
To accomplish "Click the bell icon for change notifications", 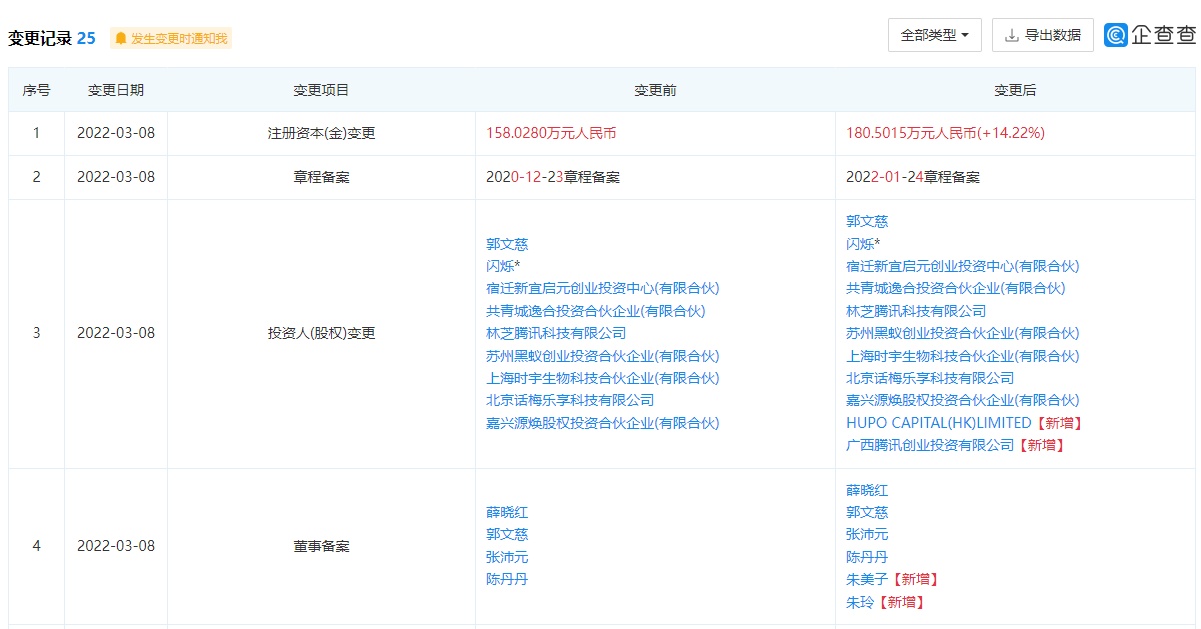I will click(x=121, y=38).
